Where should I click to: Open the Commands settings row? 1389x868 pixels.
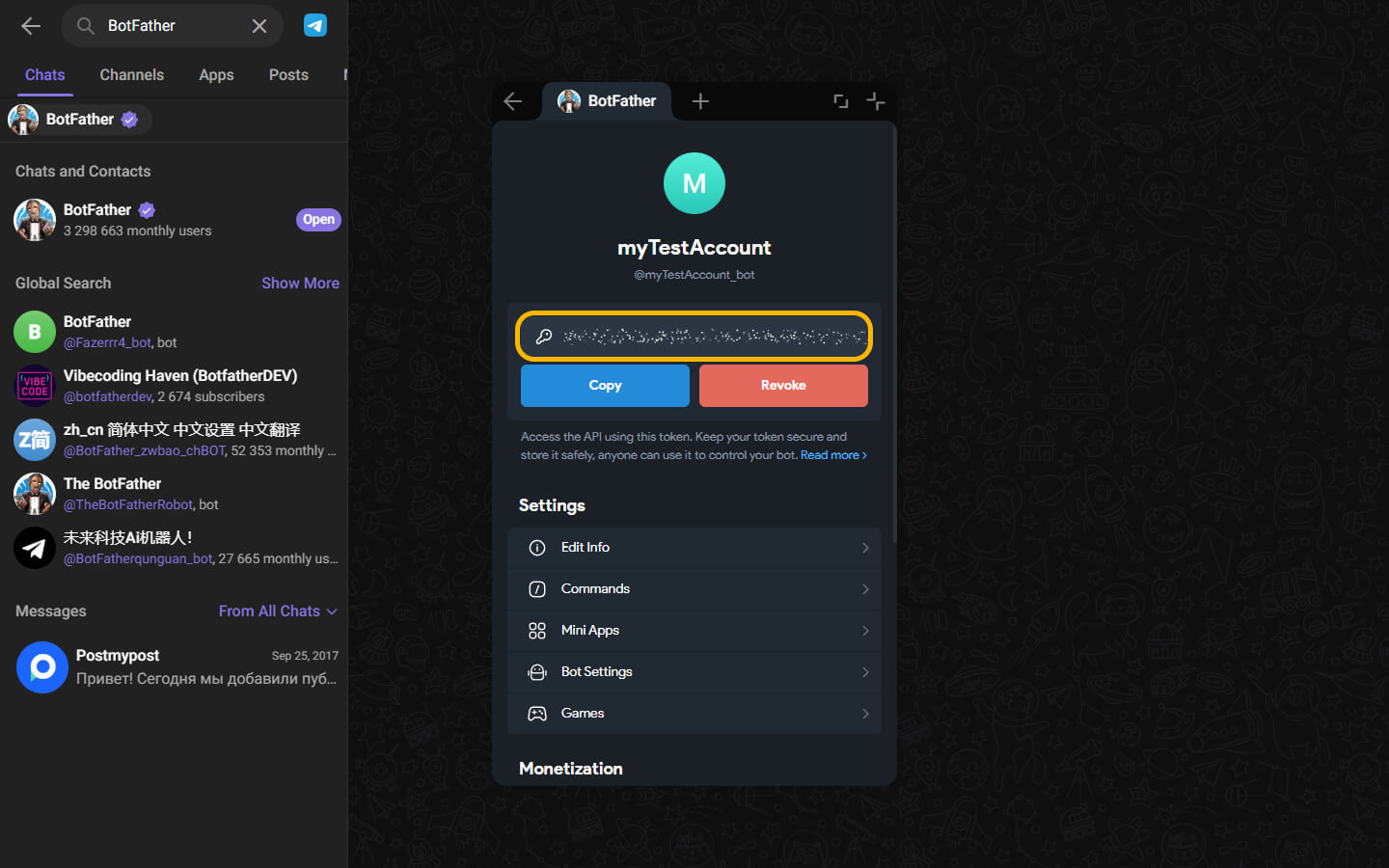click(694, 589)
